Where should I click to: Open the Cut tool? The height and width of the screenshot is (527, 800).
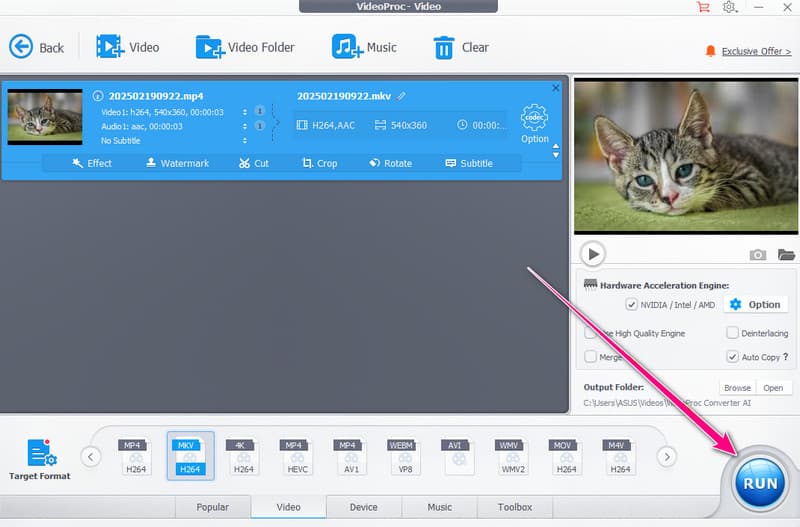[x=254, y=163]
